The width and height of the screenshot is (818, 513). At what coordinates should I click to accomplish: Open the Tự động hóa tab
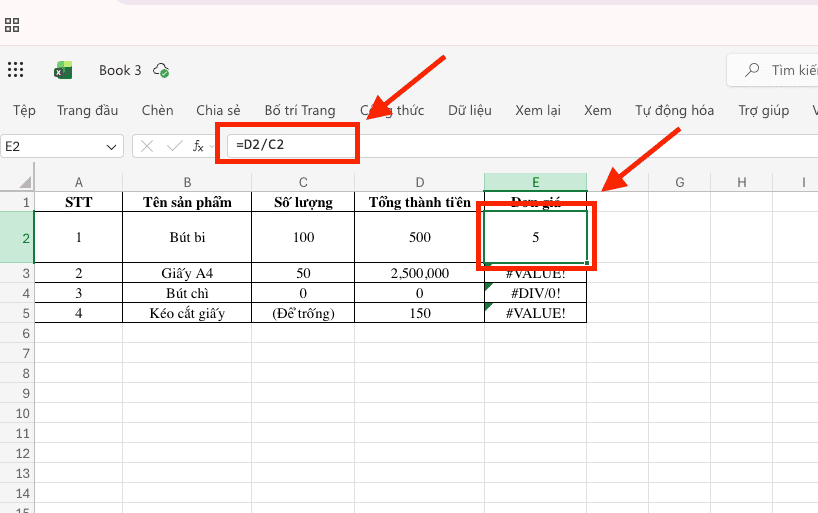click(674, 111)
